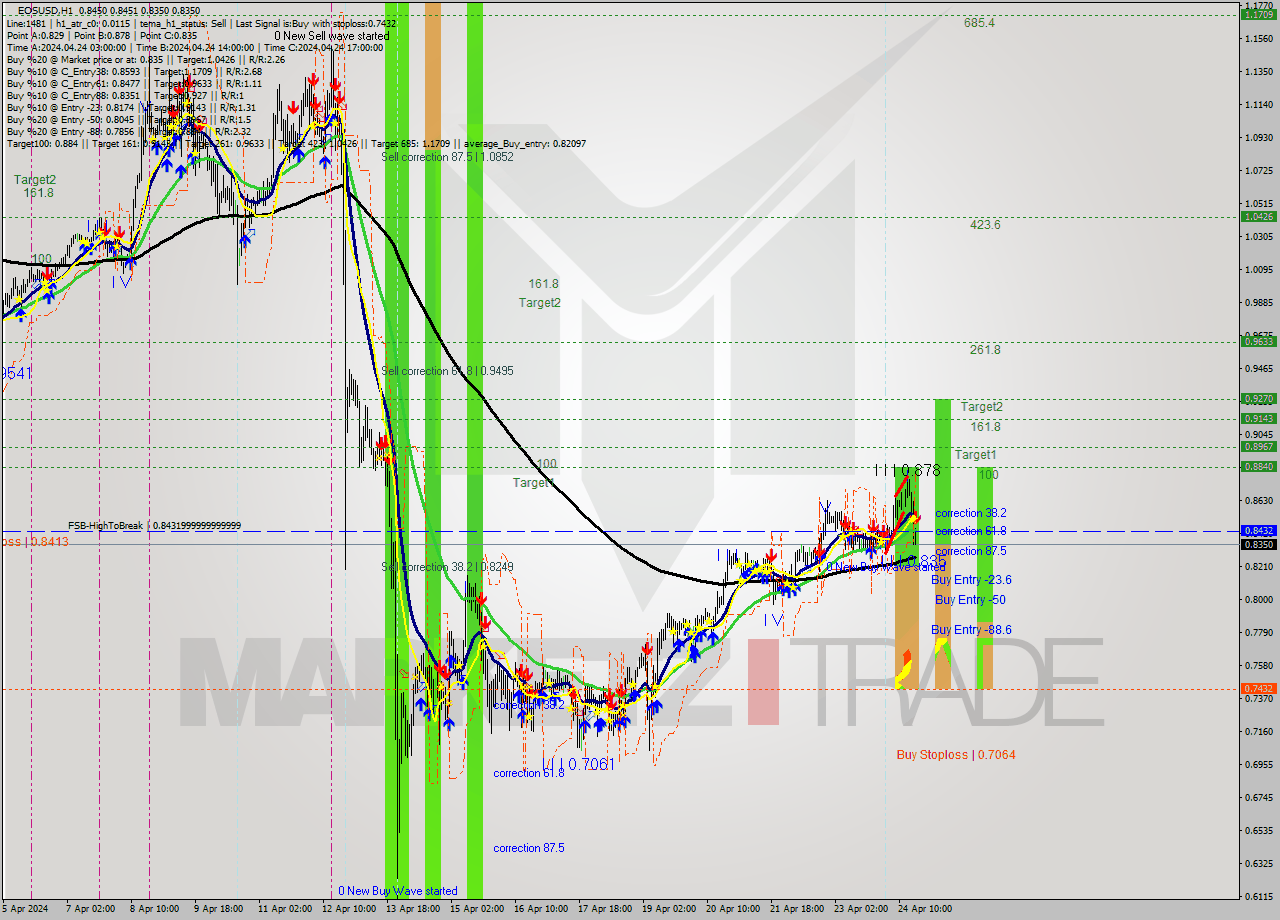Click the 'Buy Entry -23.6' label
Viewport: 1280px width, 920px height.
tap(971, 580)
